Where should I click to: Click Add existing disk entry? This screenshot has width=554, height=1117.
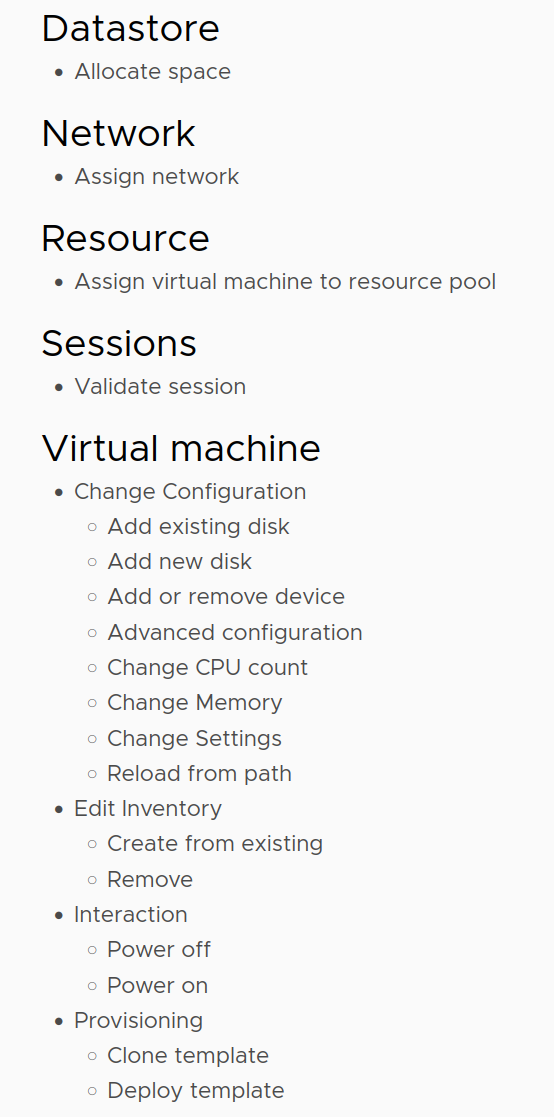199,526
